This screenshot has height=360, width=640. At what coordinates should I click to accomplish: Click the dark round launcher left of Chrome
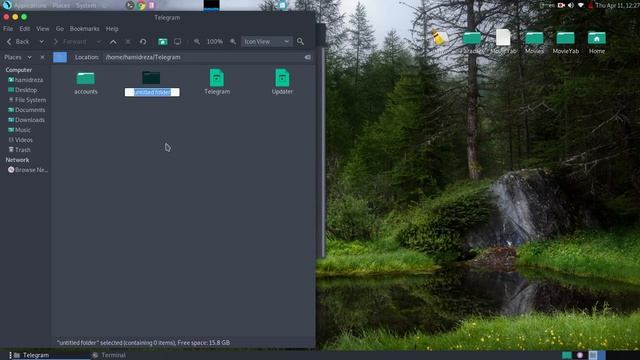[x=130, y=5]
